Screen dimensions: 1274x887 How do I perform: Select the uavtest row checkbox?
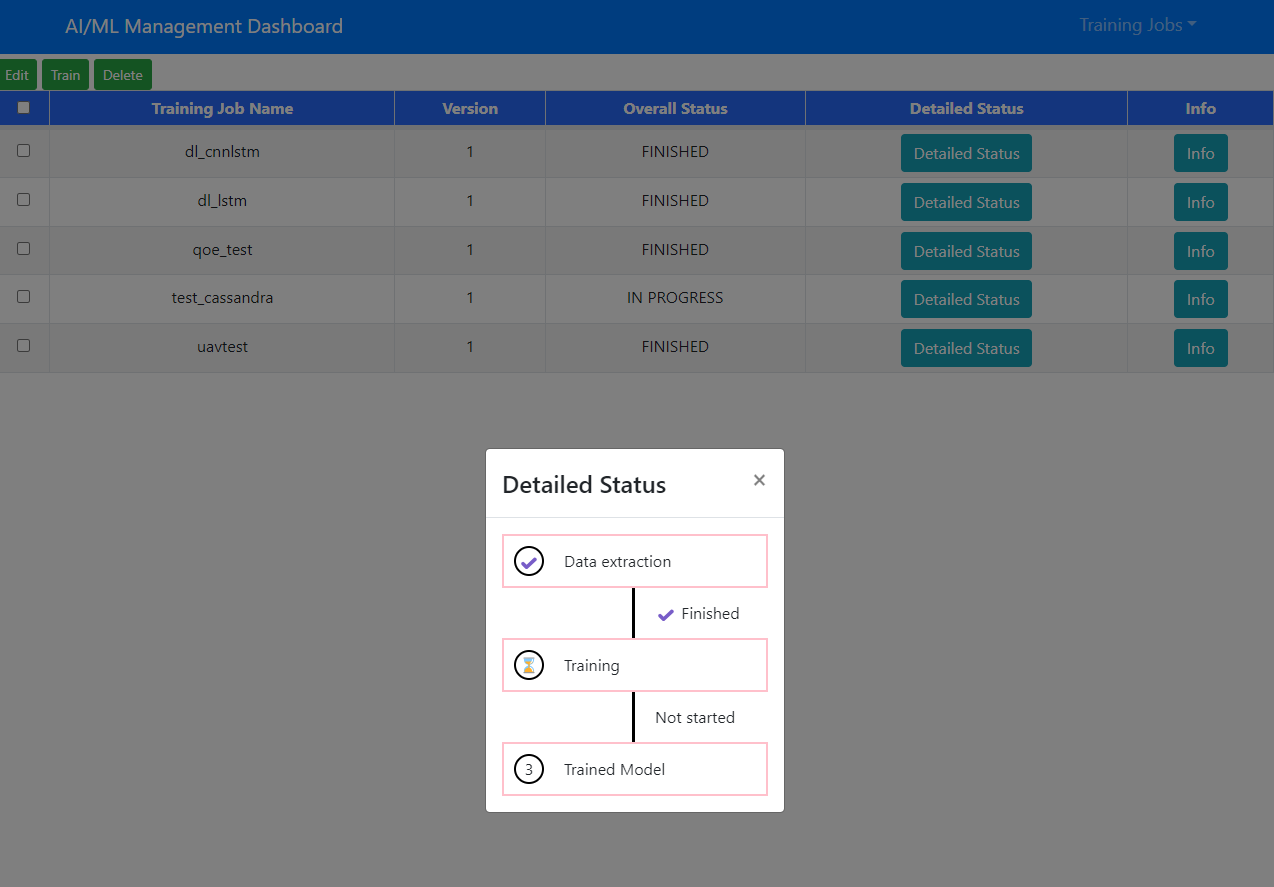24,346
